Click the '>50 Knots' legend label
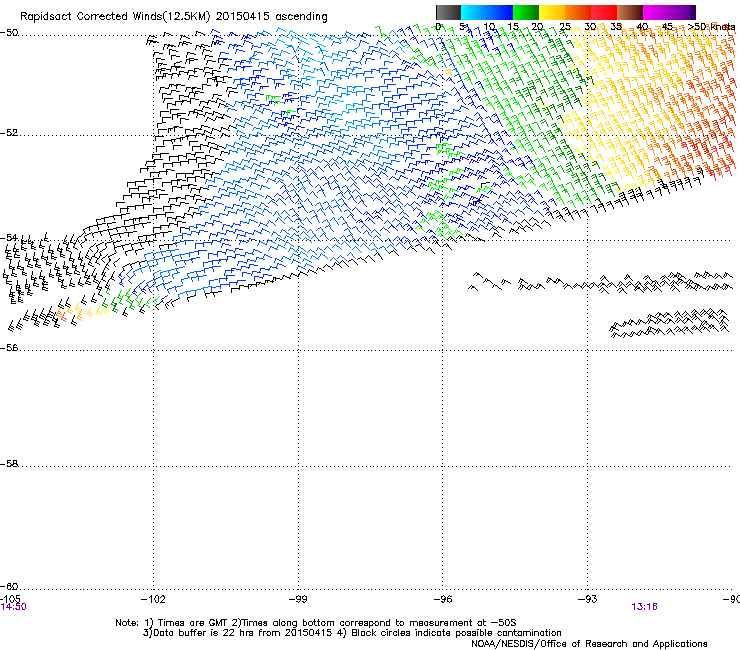The width and height of the screenshot is (740, 650). [712, 27]
